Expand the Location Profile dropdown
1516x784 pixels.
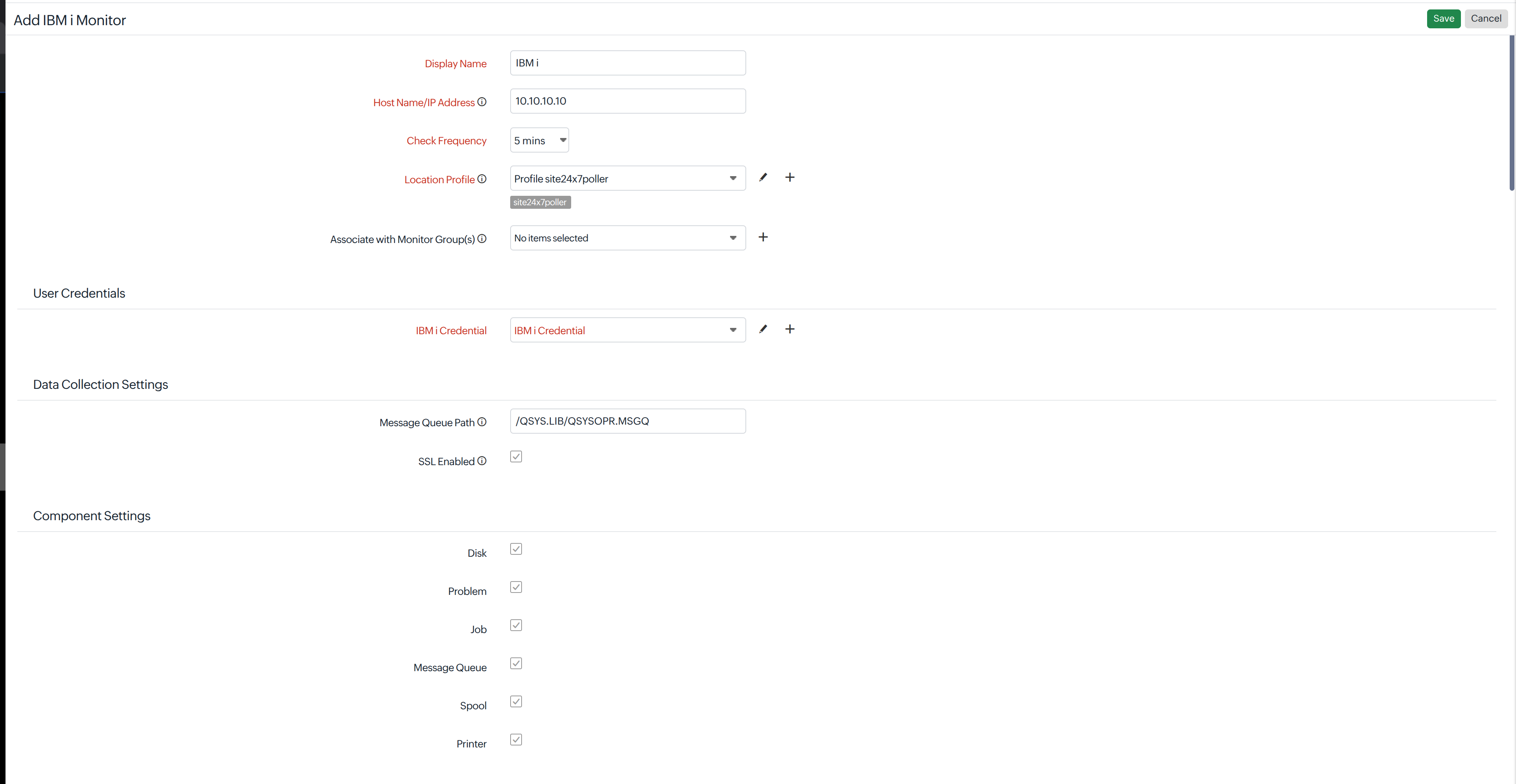[627, 178]
